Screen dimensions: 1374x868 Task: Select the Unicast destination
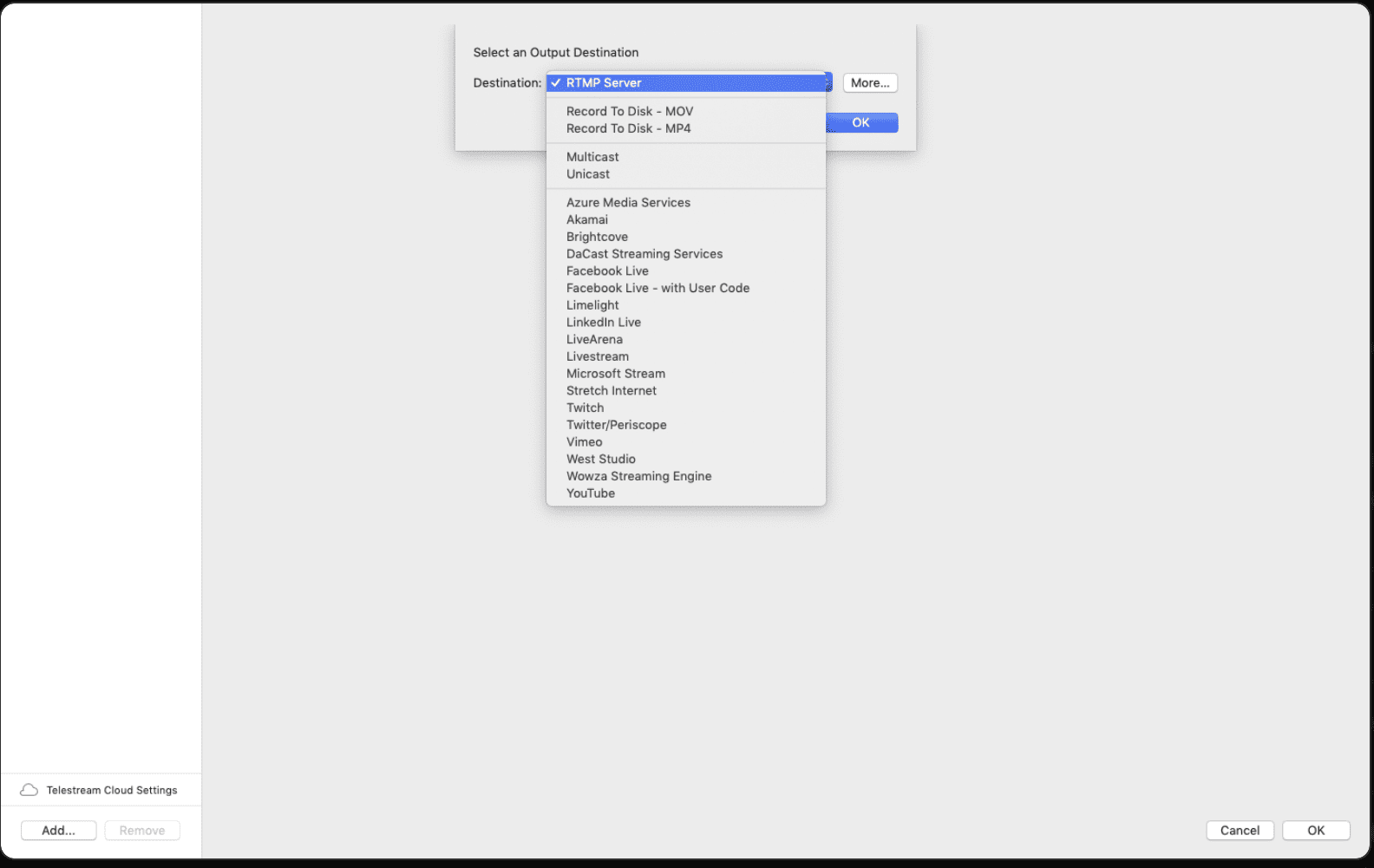[686, 174]
